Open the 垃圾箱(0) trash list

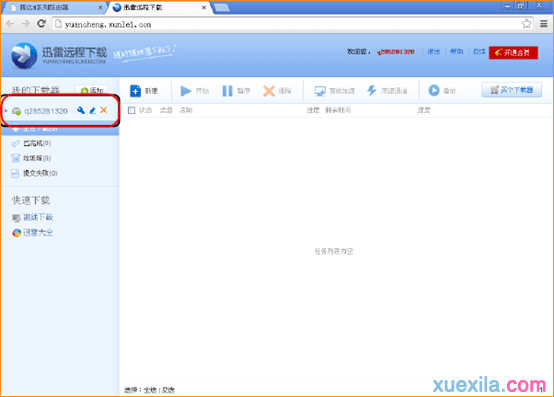(37, 158)
